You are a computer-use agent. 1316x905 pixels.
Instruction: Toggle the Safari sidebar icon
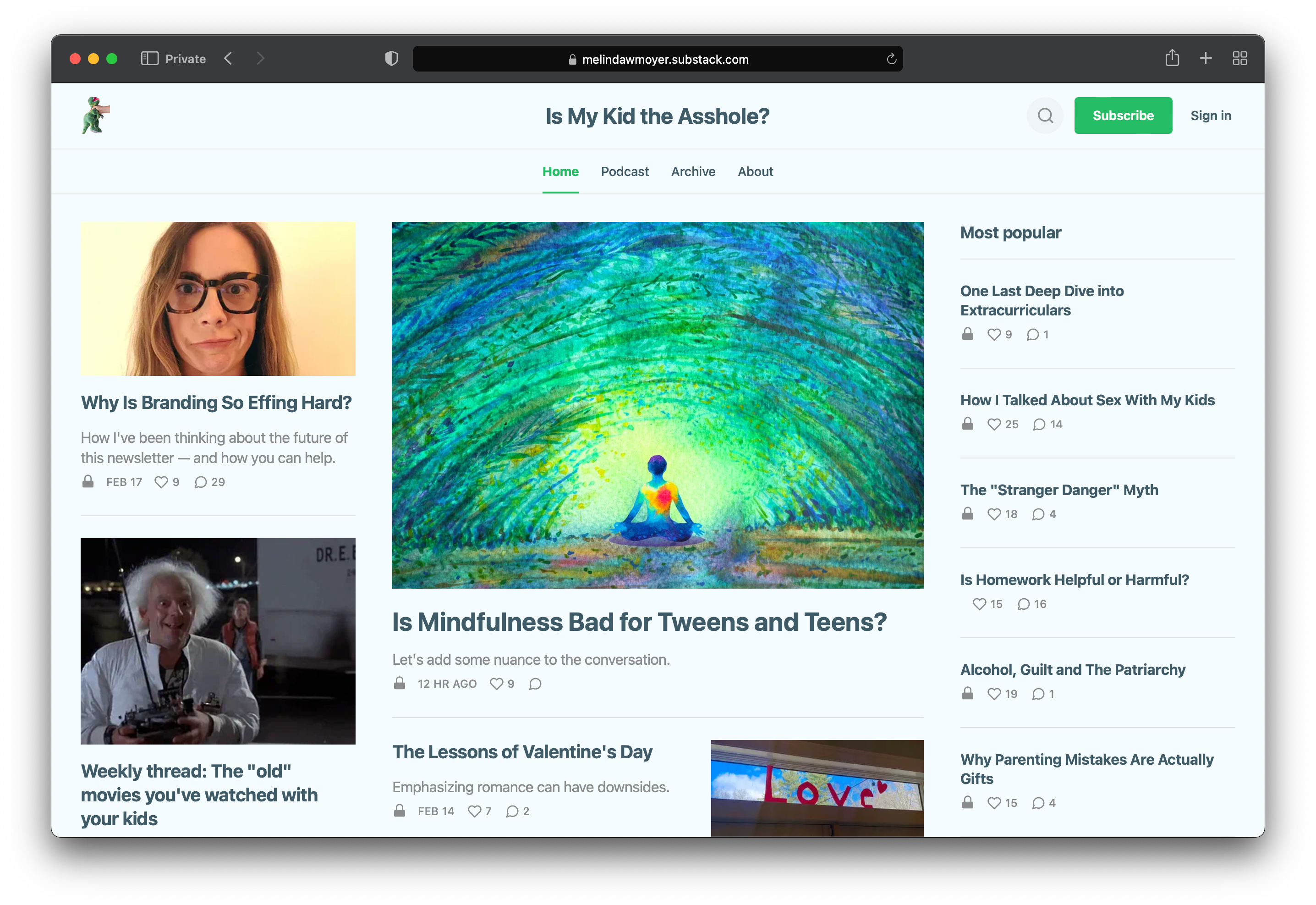tap(150, 58)
